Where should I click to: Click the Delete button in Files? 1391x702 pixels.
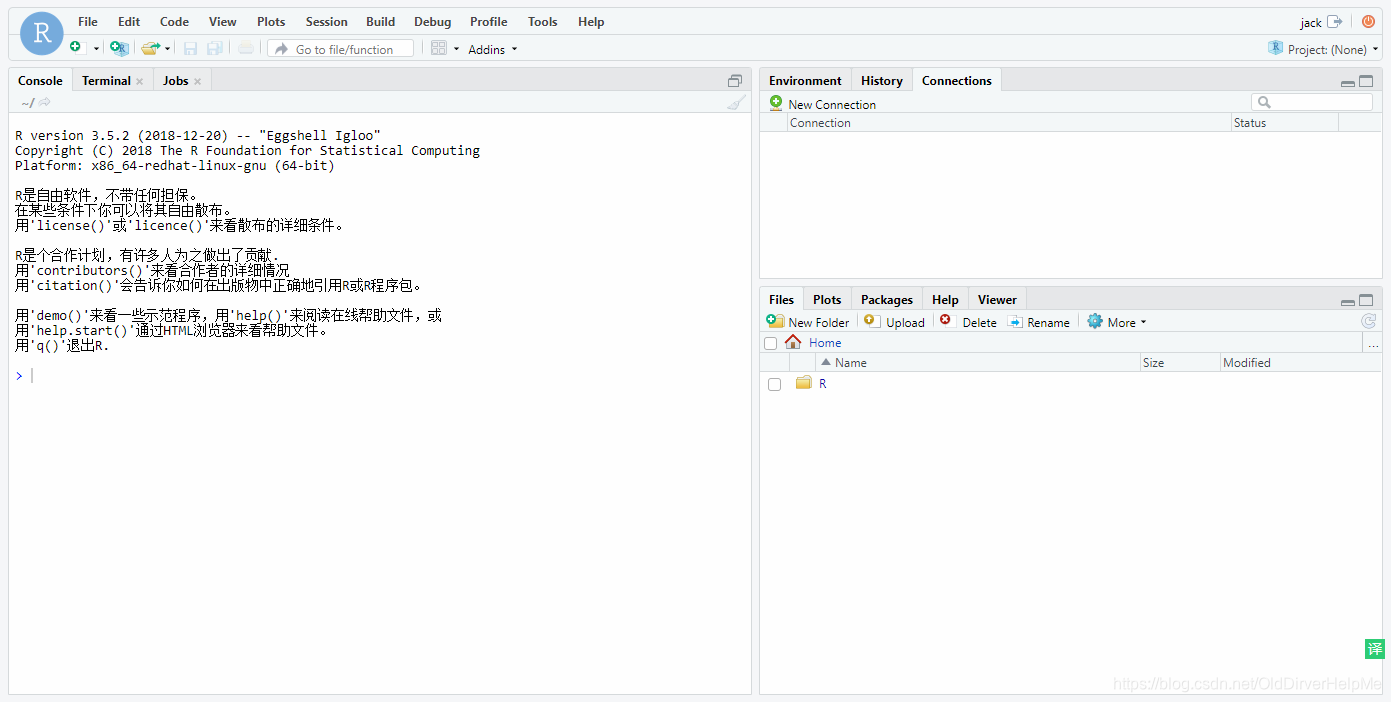(x=968, y=322)
